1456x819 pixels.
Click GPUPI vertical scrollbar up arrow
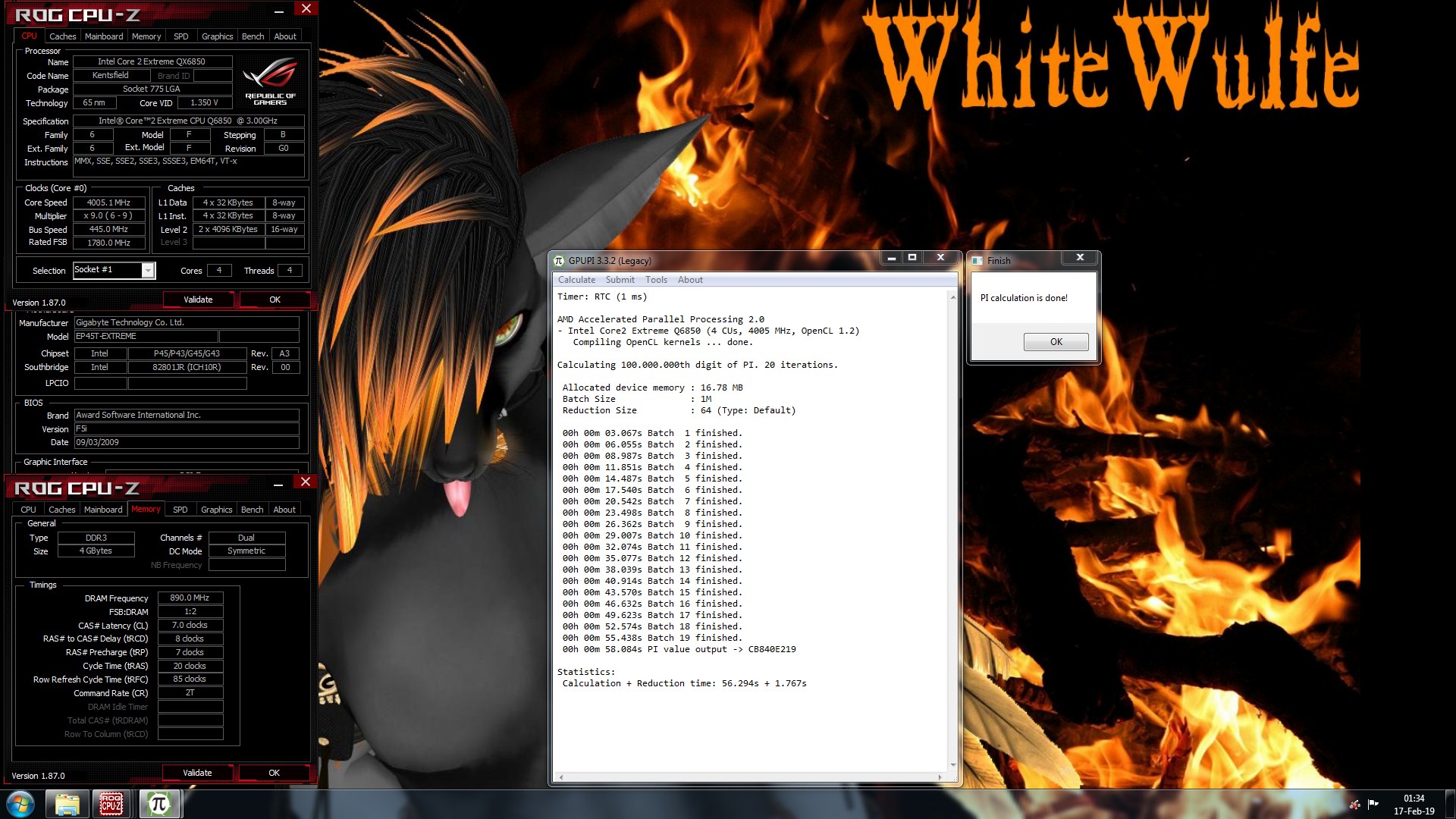953,297
